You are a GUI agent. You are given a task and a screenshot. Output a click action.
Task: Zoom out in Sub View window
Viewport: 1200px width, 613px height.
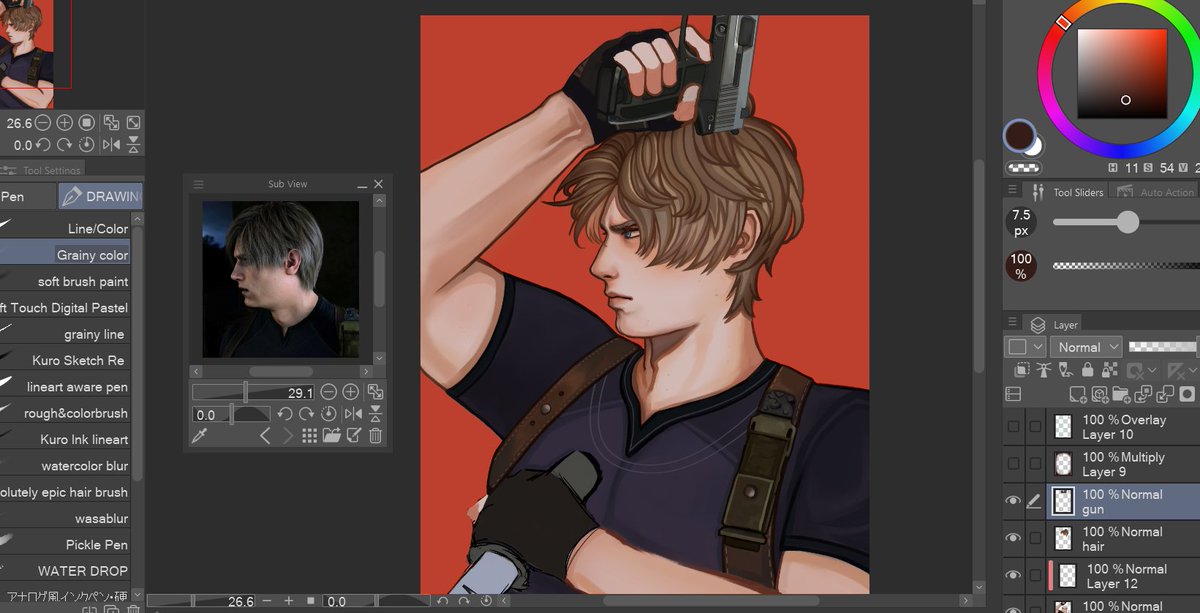(329, 392)
